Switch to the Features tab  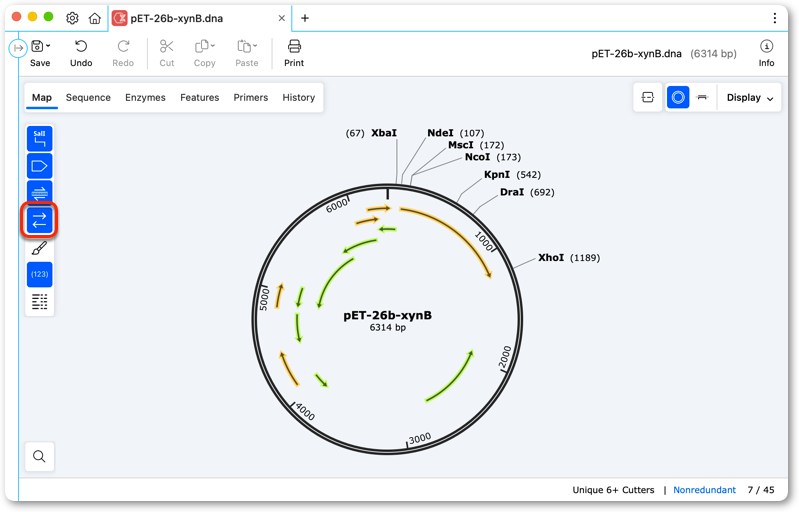[200, 97]
